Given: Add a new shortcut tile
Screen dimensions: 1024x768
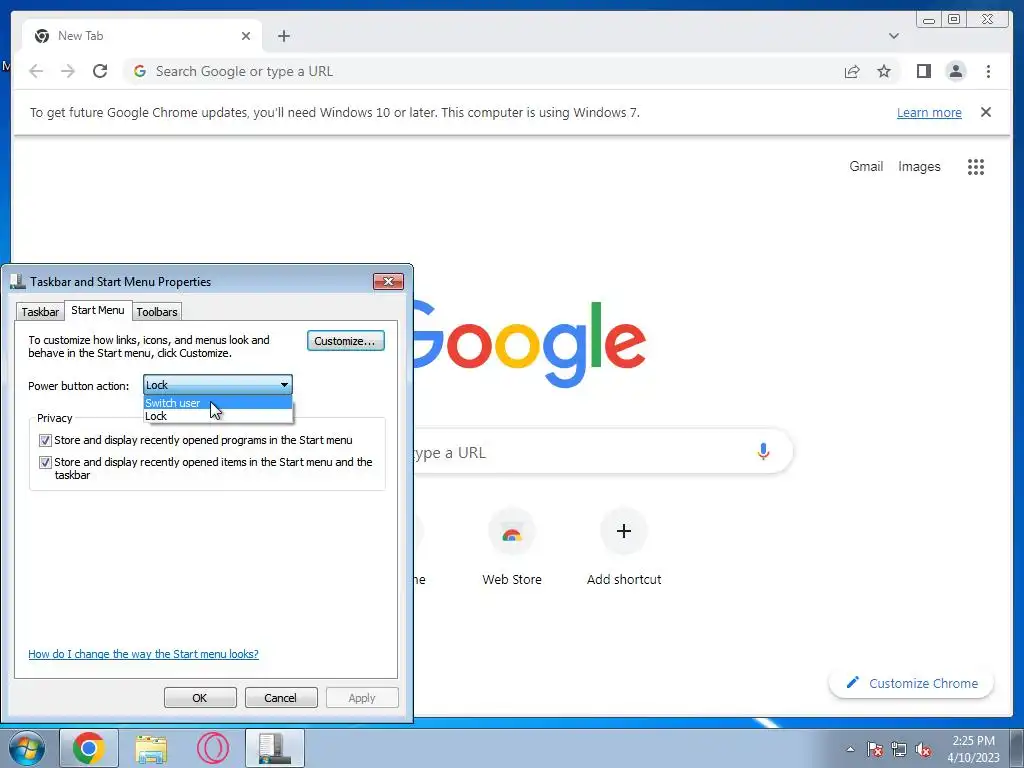Looking at the screenshot, I should (x=624, y=547).
